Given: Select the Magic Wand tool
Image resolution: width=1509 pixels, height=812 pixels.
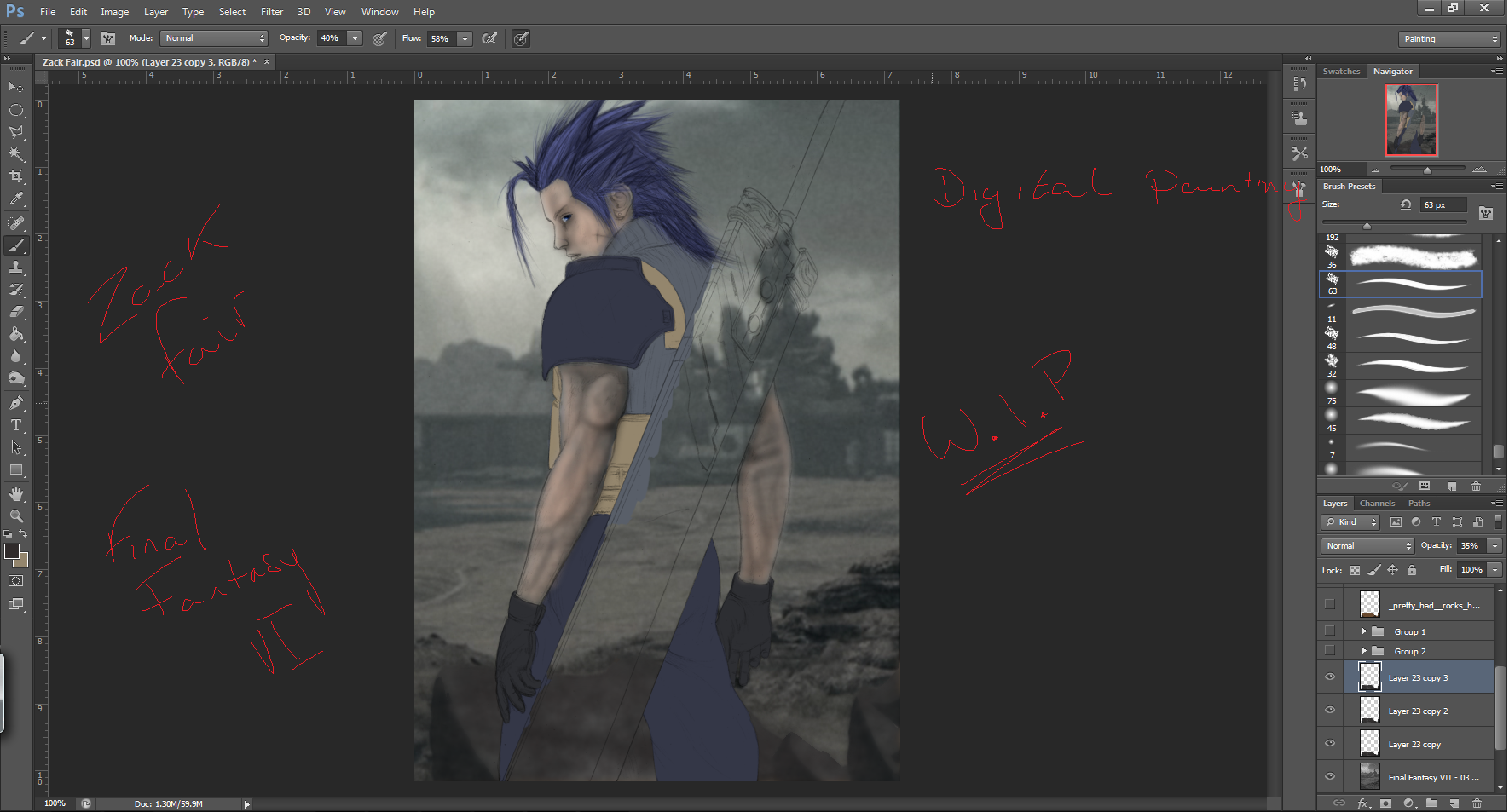Looking at the screenshot, I should point(16,154).
